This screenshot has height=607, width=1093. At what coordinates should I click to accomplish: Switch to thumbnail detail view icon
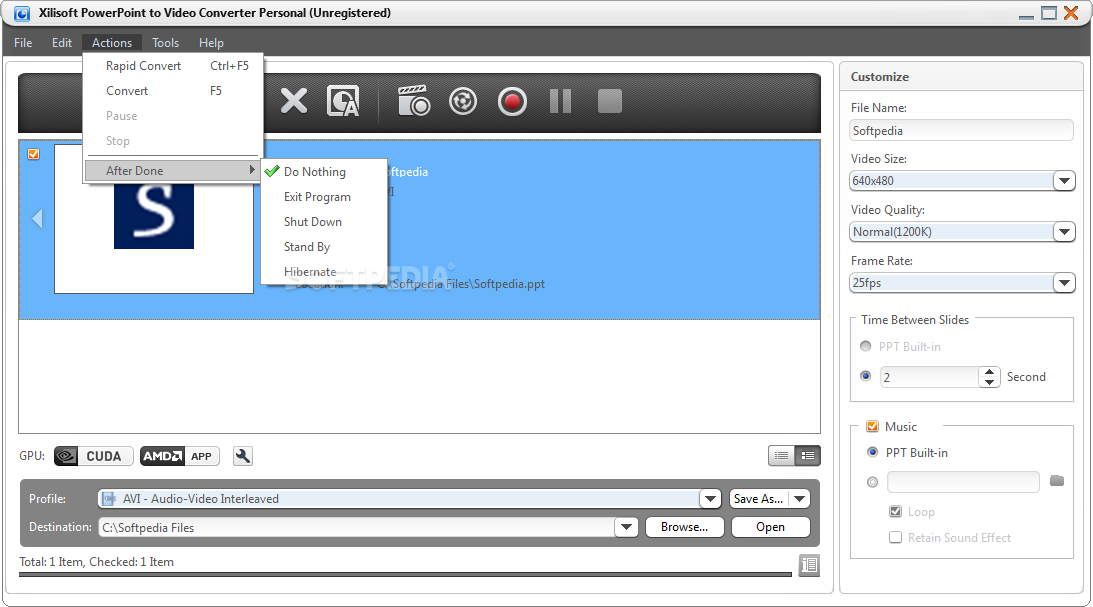pos(808,456)
